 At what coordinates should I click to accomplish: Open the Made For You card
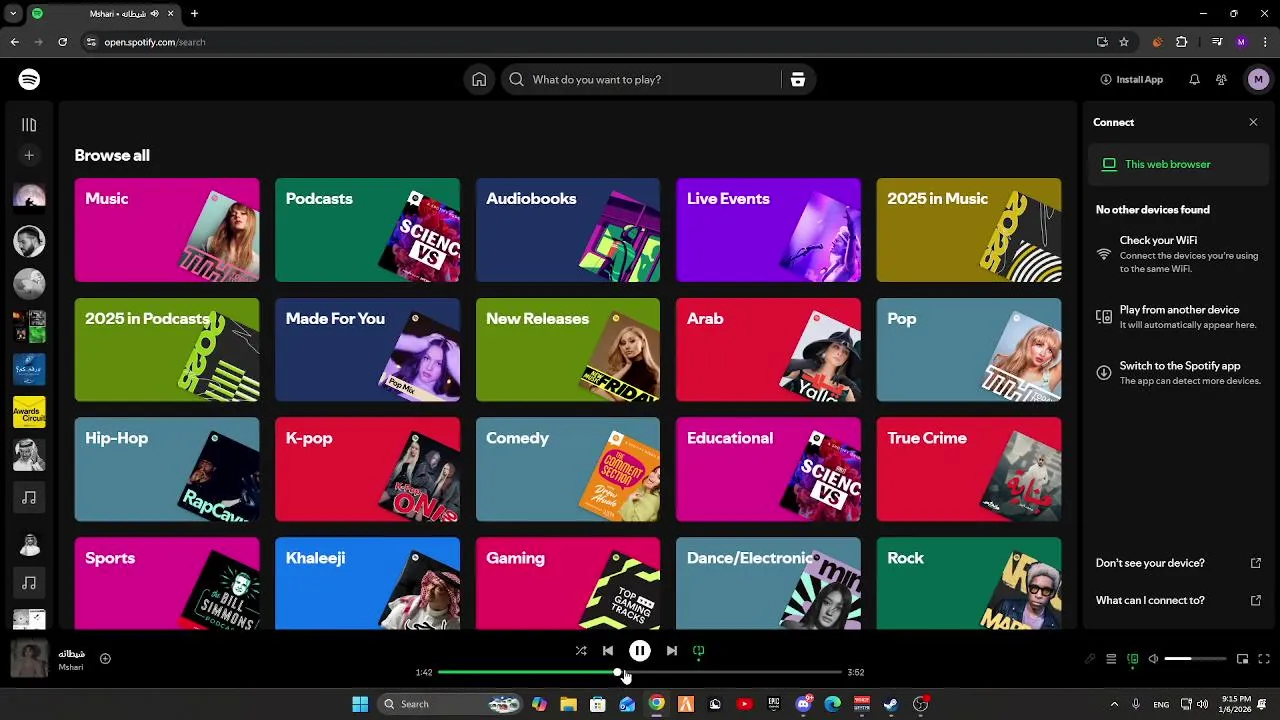367,350
